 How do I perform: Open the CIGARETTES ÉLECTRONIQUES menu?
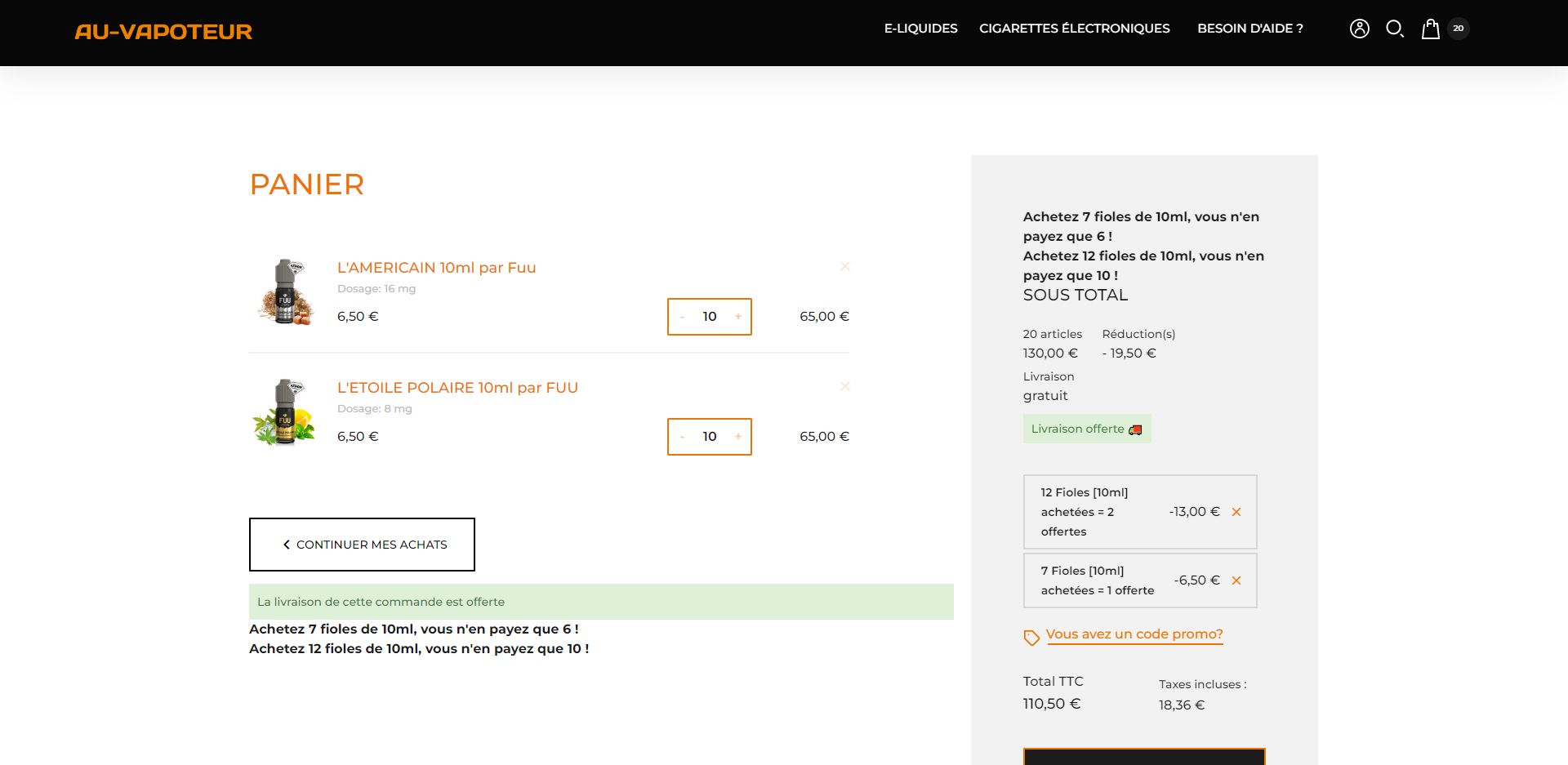tap(1075, 29)
